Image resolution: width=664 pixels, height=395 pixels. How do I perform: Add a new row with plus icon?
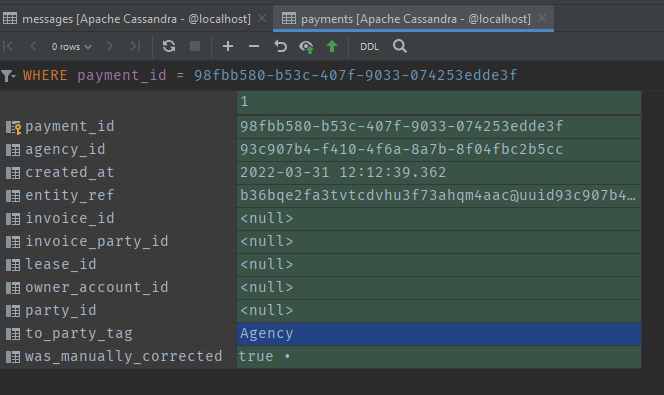[x=228, y=46]
